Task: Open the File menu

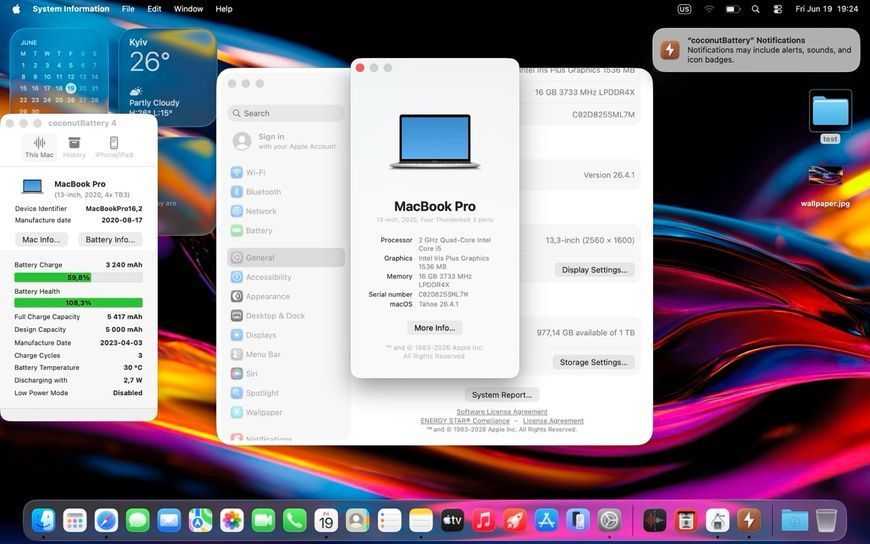Action: [x=128, y=9]
